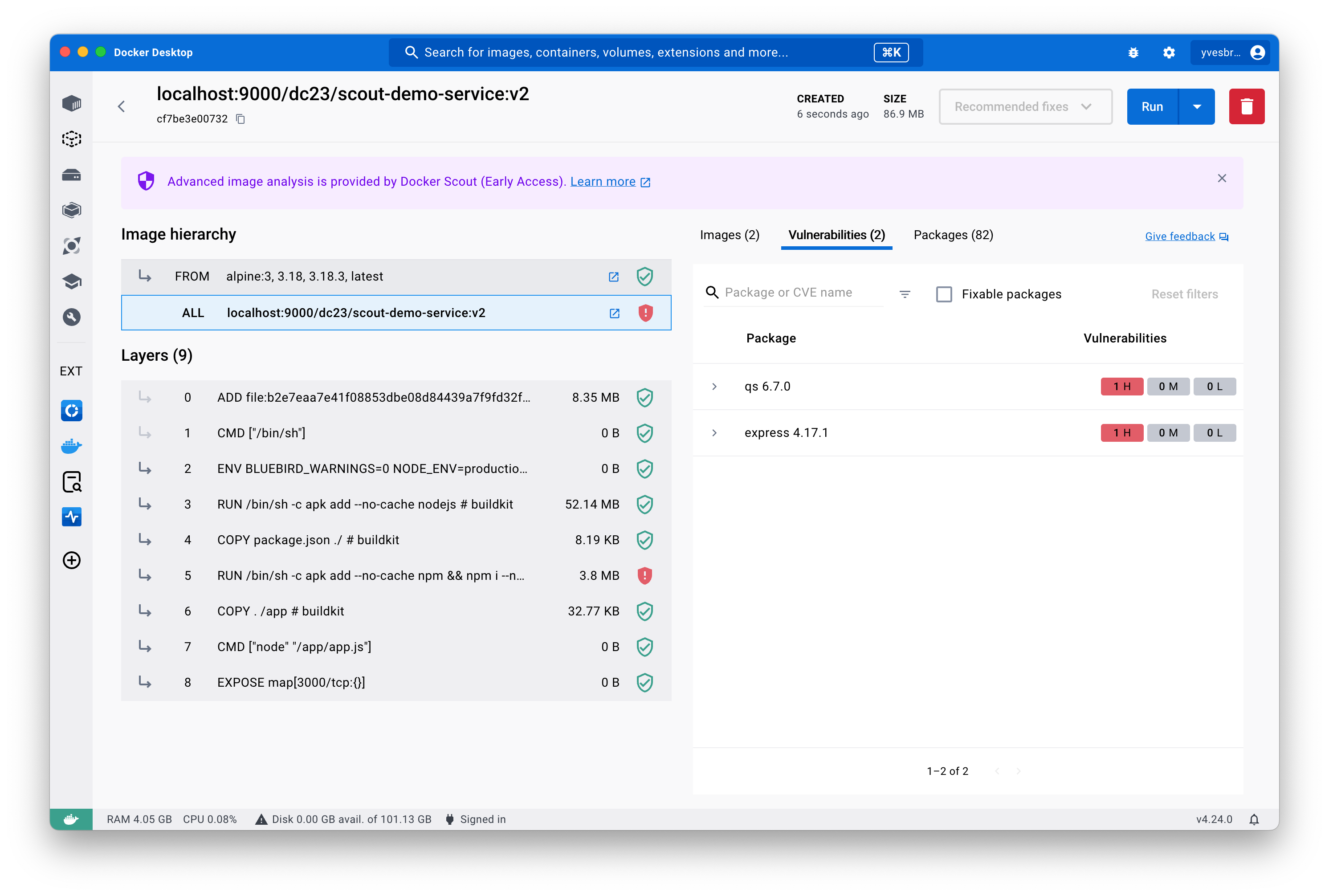Viewport: 1329px width, 896px height.
Task: Open the resource usage extension icon
Action: coord(71,517)
